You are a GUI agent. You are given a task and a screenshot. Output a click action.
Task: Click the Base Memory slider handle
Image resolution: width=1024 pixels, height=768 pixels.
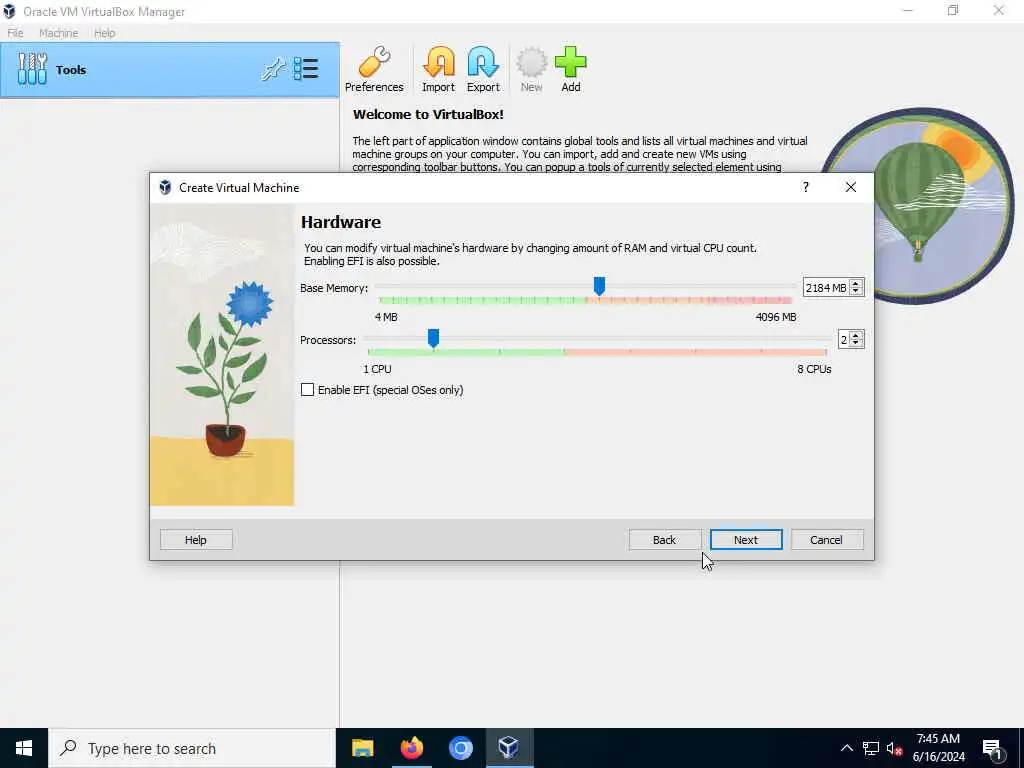[599, 285]
